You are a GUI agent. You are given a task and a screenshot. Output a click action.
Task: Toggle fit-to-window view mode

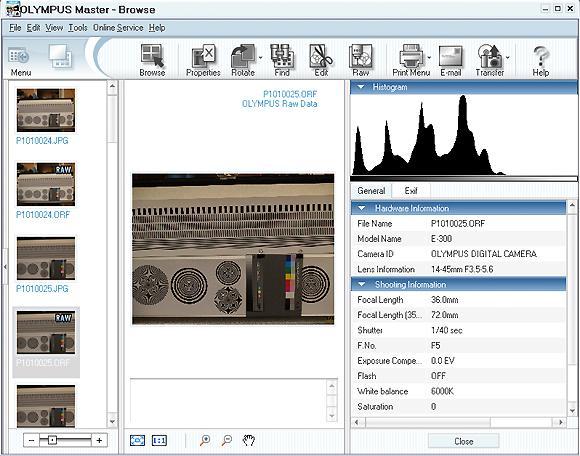pyautogui.click(x=137, y=440)
